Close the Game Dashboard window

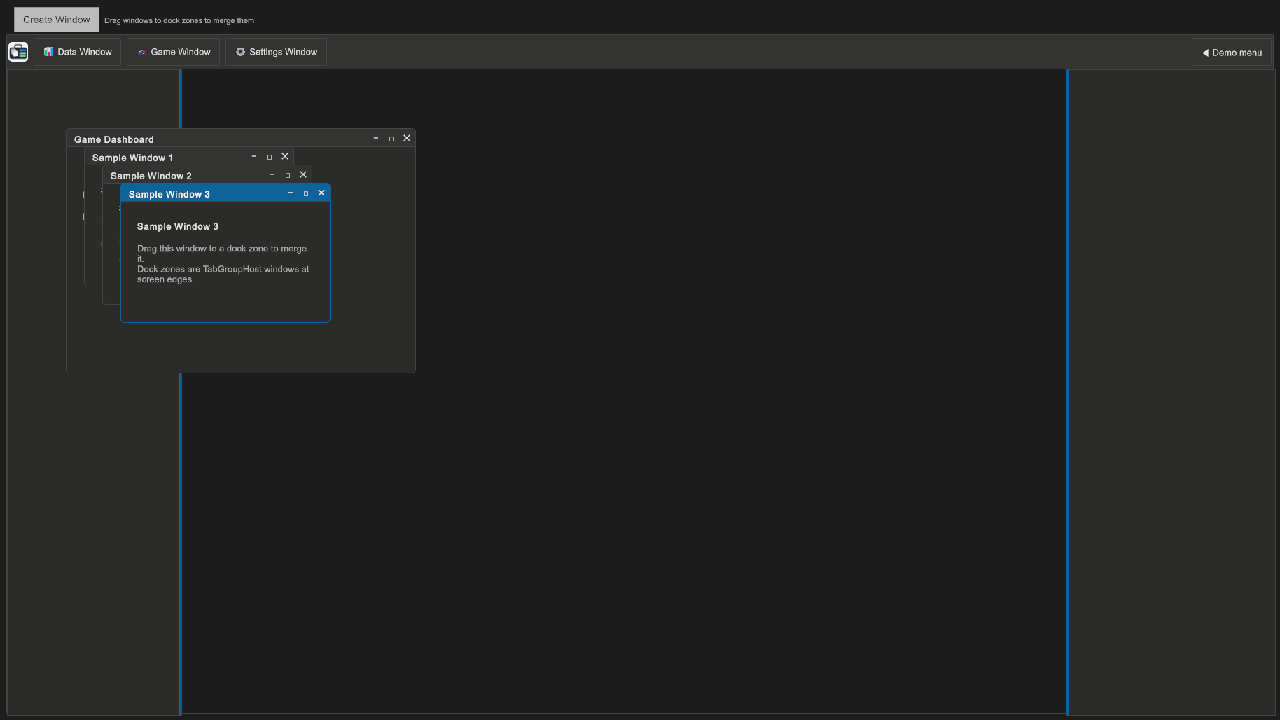point(407,138)
